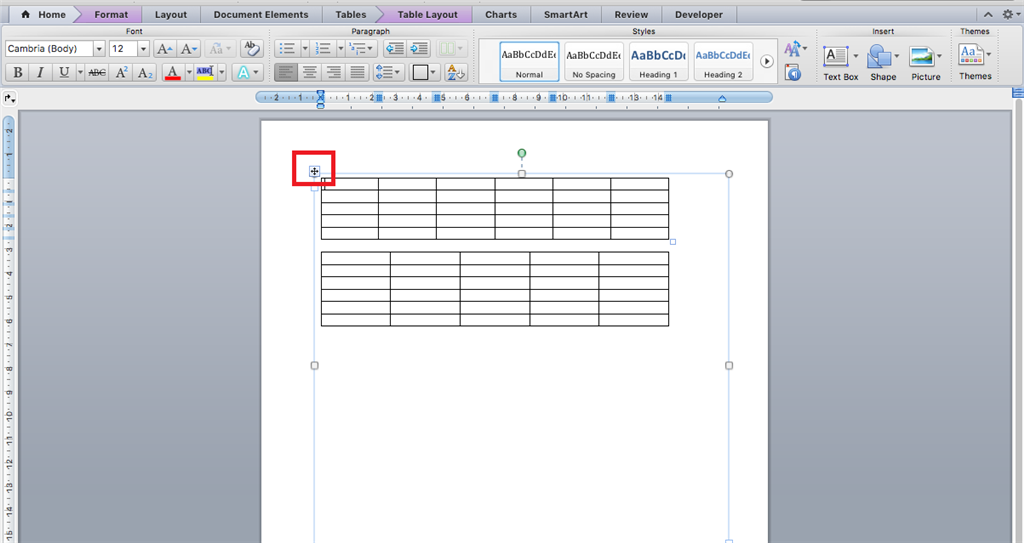Apply red font color swatch

pyautogui.click(x=172, y=73)
